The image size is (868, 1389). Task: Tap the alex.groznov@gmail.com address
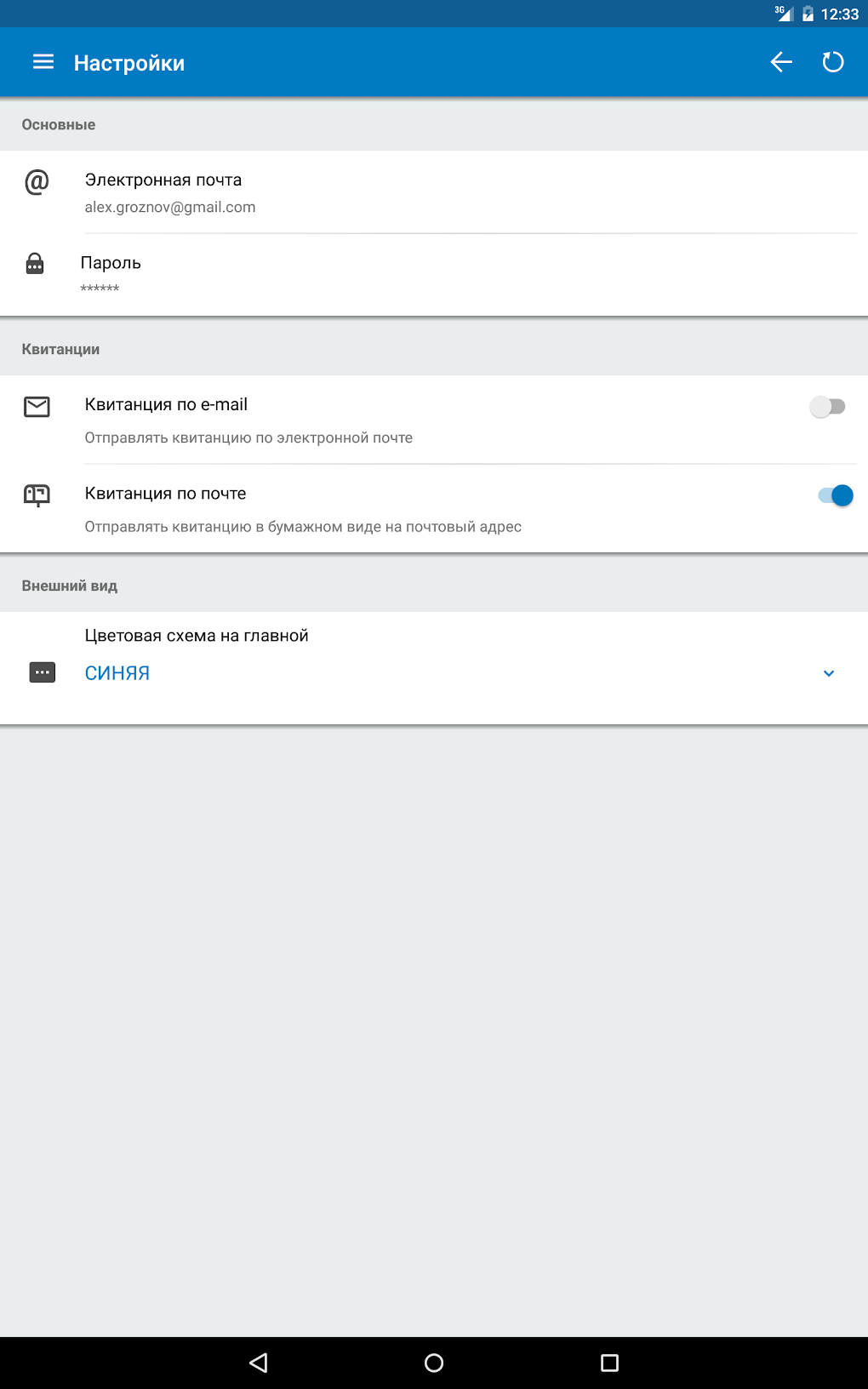[x=170, y=208]
